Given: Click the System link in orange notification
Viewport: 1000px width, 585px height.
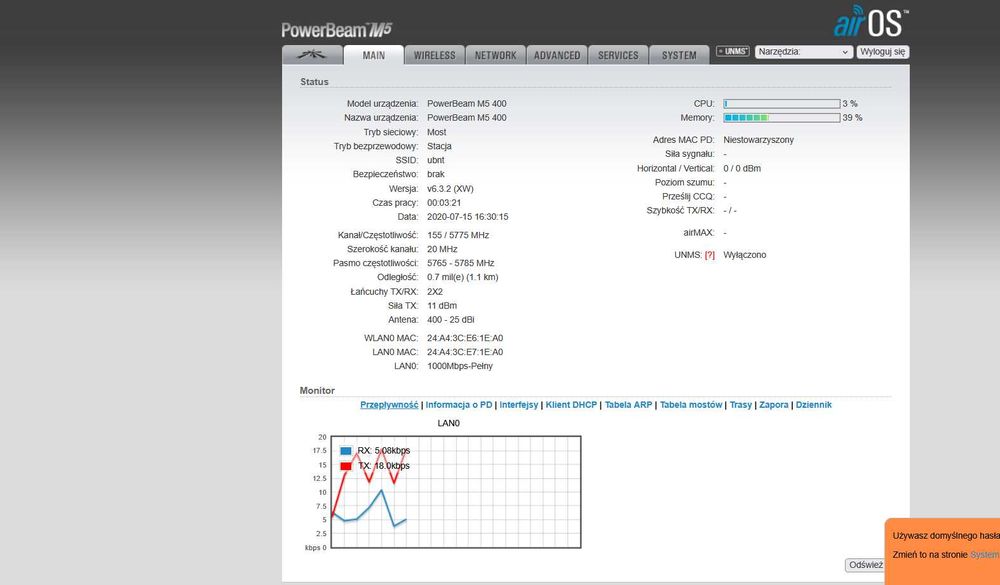Looking at the screenshot, I should [984, 555].
